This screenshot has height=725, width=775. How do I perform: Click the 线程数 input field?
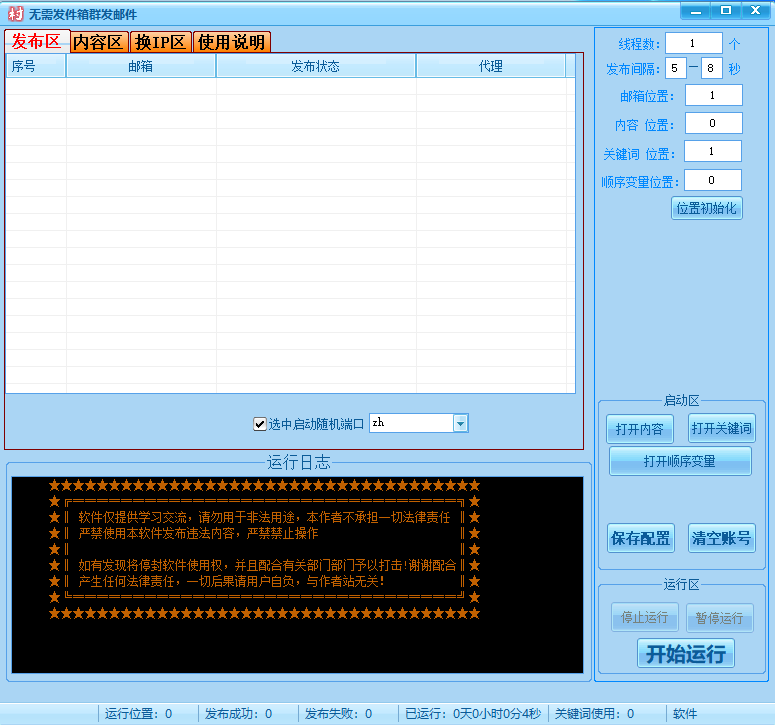[693, 43]
